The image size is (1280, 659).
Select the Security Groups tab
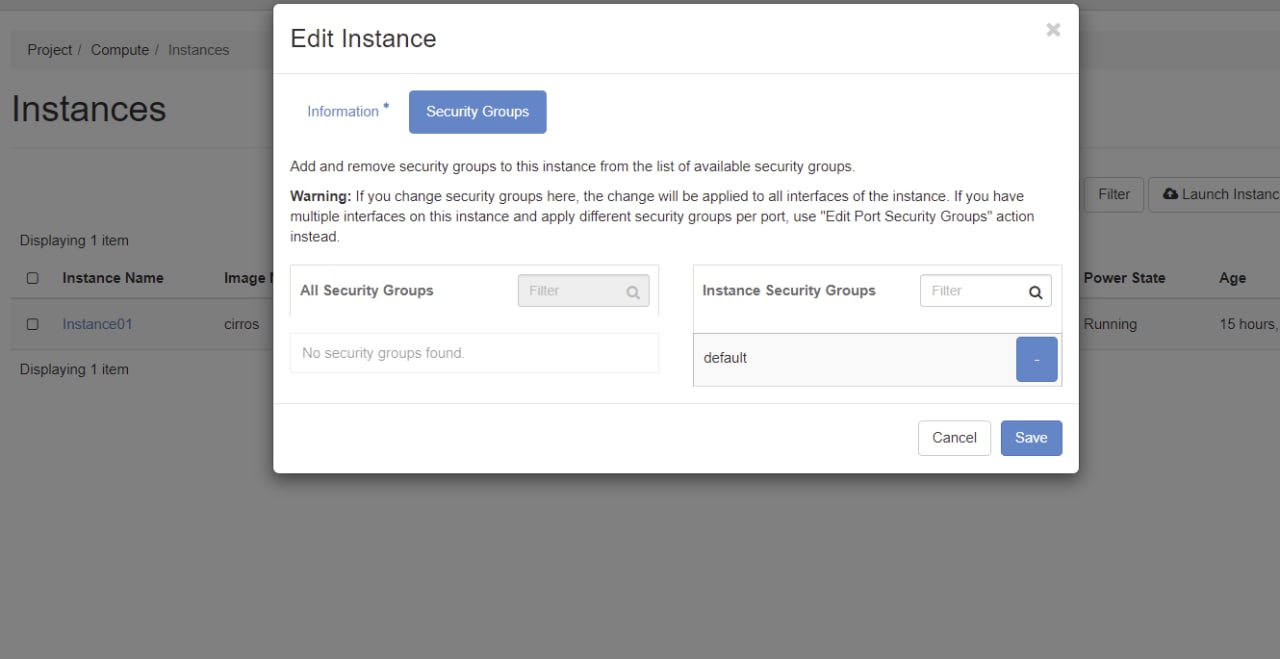pyautogui.click(x=477, y=112)
